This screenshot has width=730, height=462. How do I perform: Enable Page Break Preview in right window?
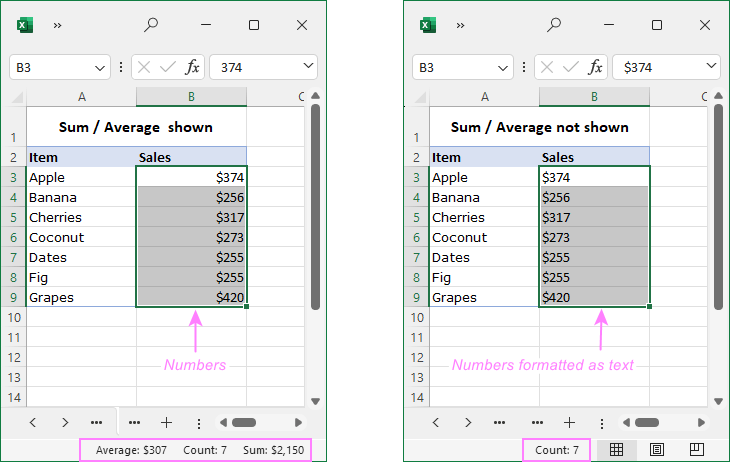[697, 450]
